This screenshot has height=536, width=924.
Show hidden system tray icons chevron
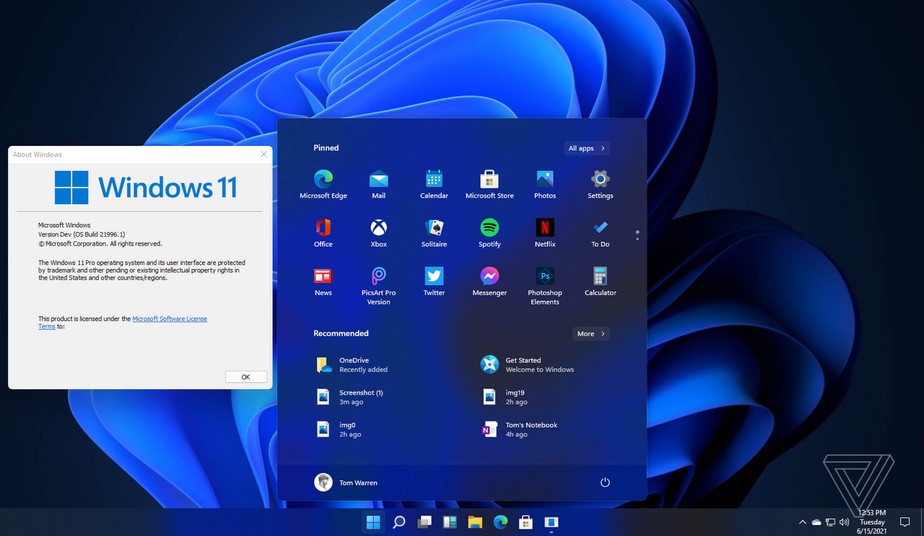coord(802,522)
